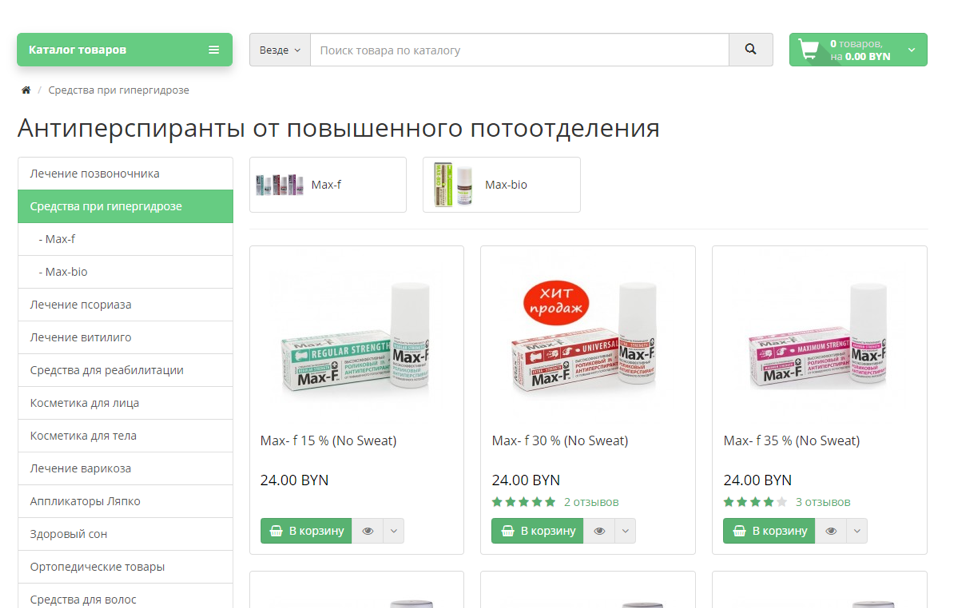Focus the Поиск товара по каталогу field

519,50
